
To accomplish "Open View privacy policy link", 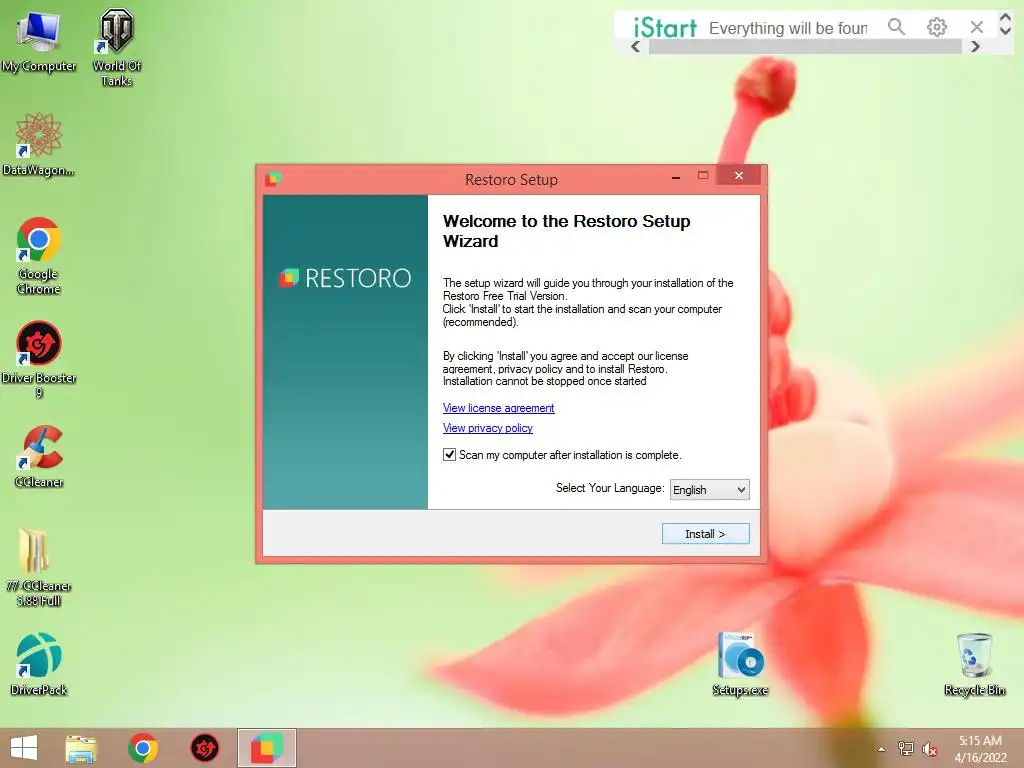I will 488,428.
